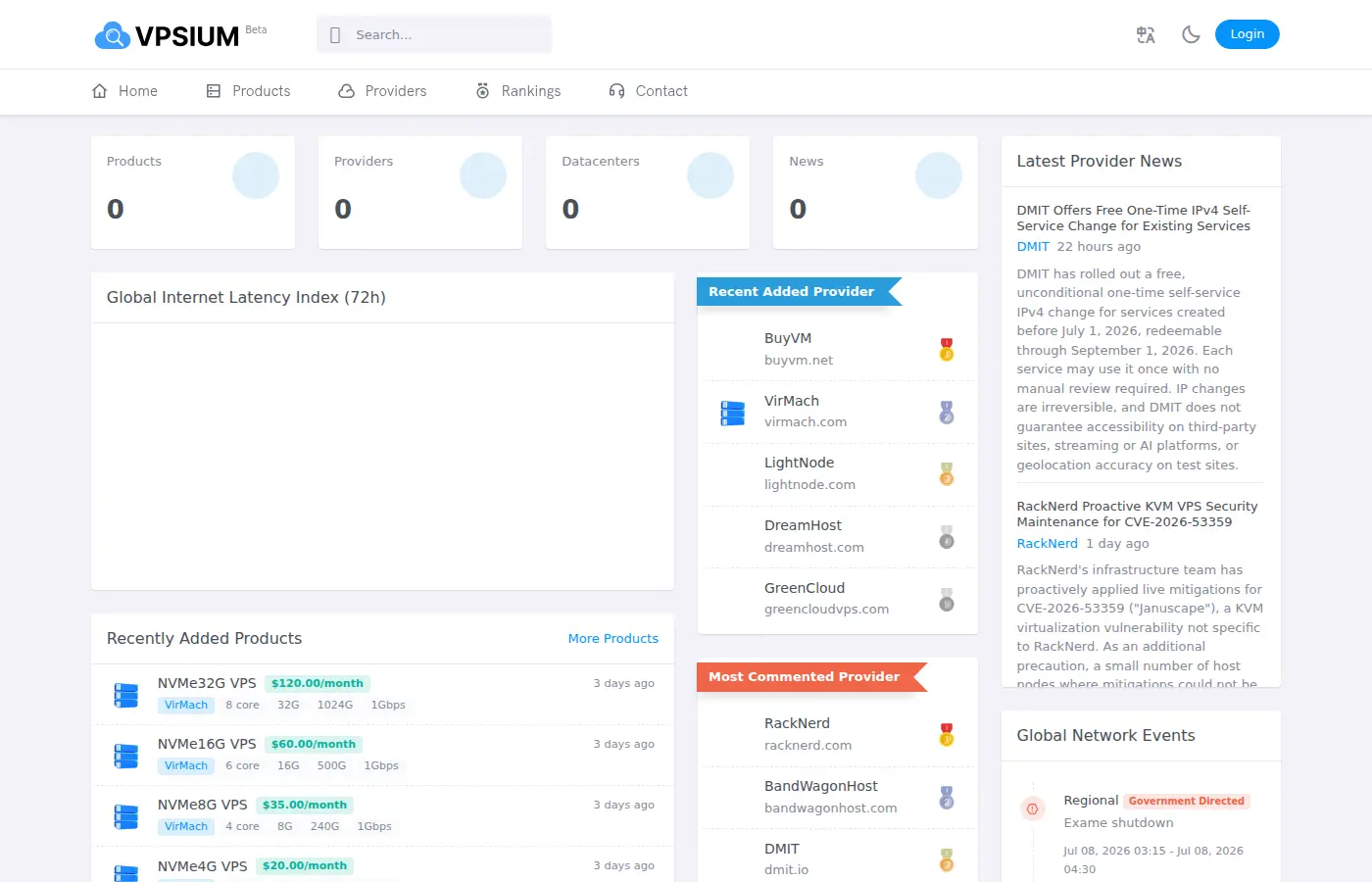The image size is (1372, 882).
Task: Click the News stat card circle icon
Action: pyautogui.click(x=939, y=175)
